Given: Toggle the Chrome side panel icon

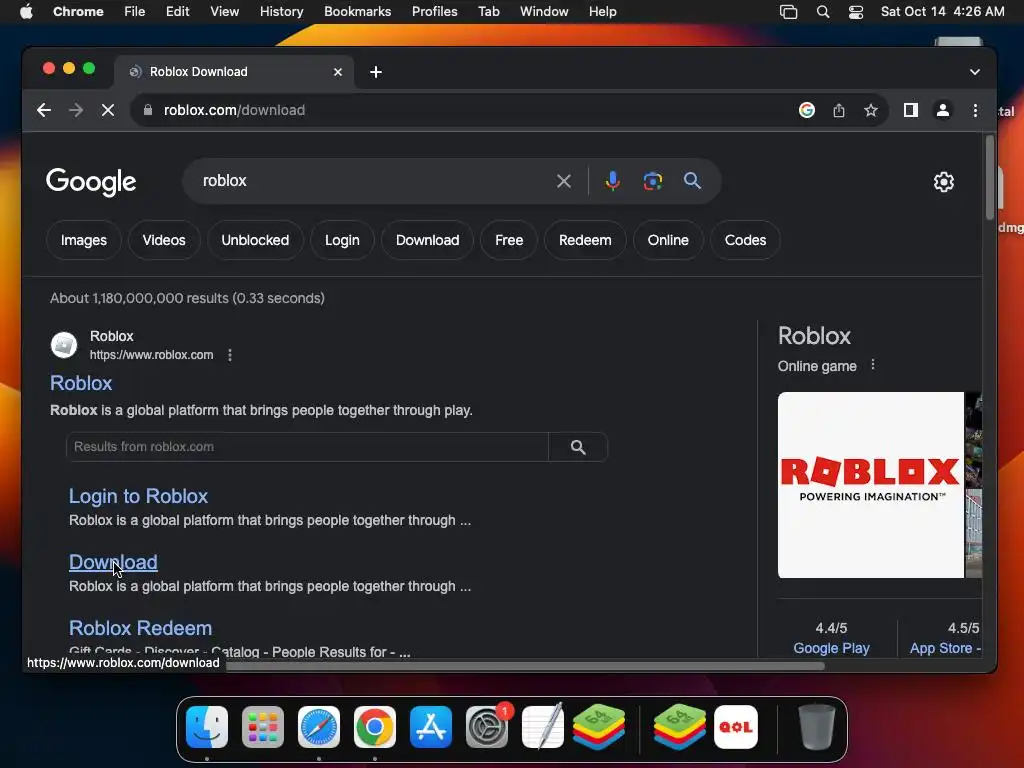Looking at the screenshot, I should 910,110.
